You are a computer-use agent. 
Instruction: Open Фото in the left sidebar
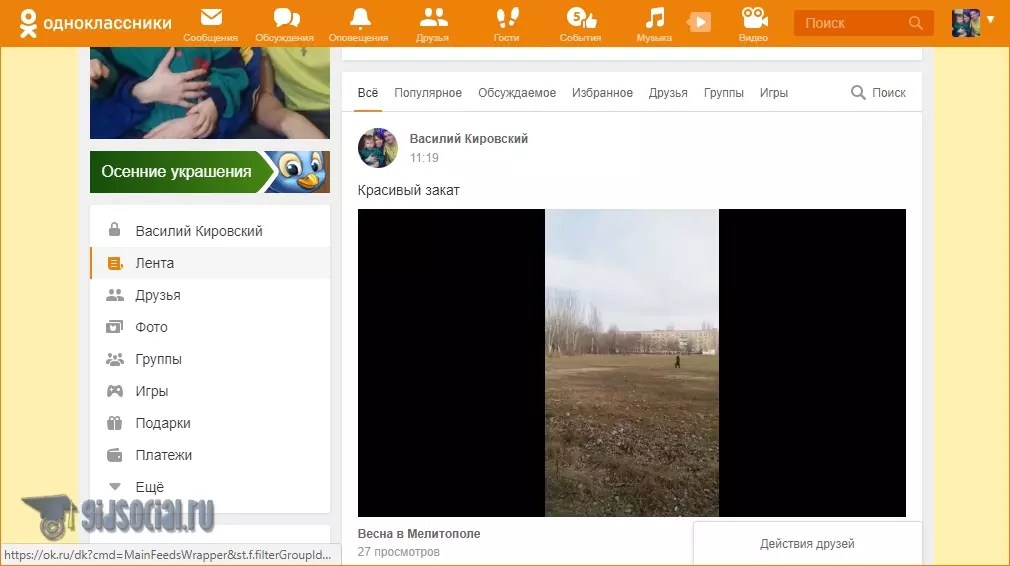(151, 327)
